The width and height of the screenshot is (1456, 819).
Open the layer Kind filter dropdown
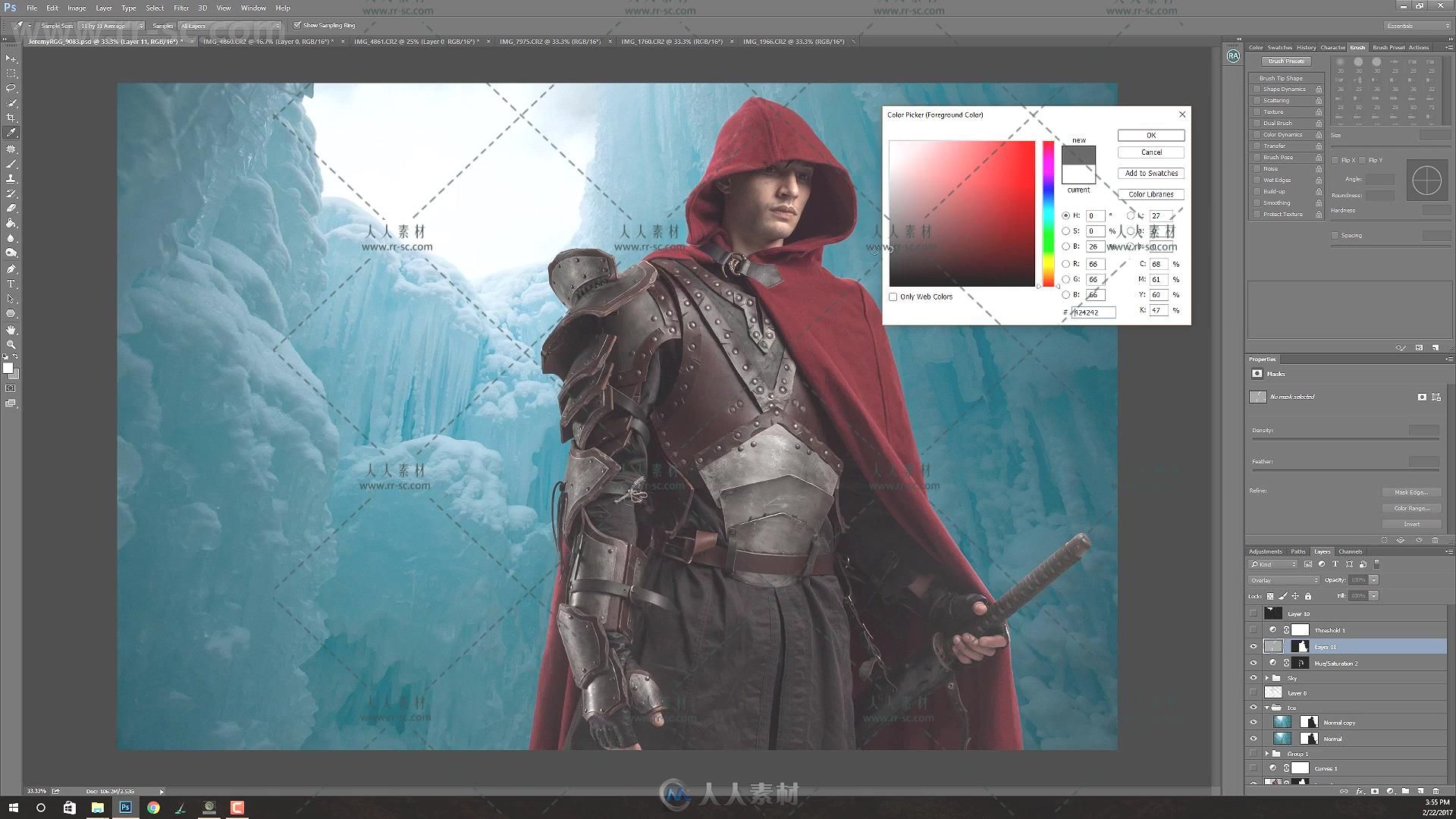point(1274,564)
